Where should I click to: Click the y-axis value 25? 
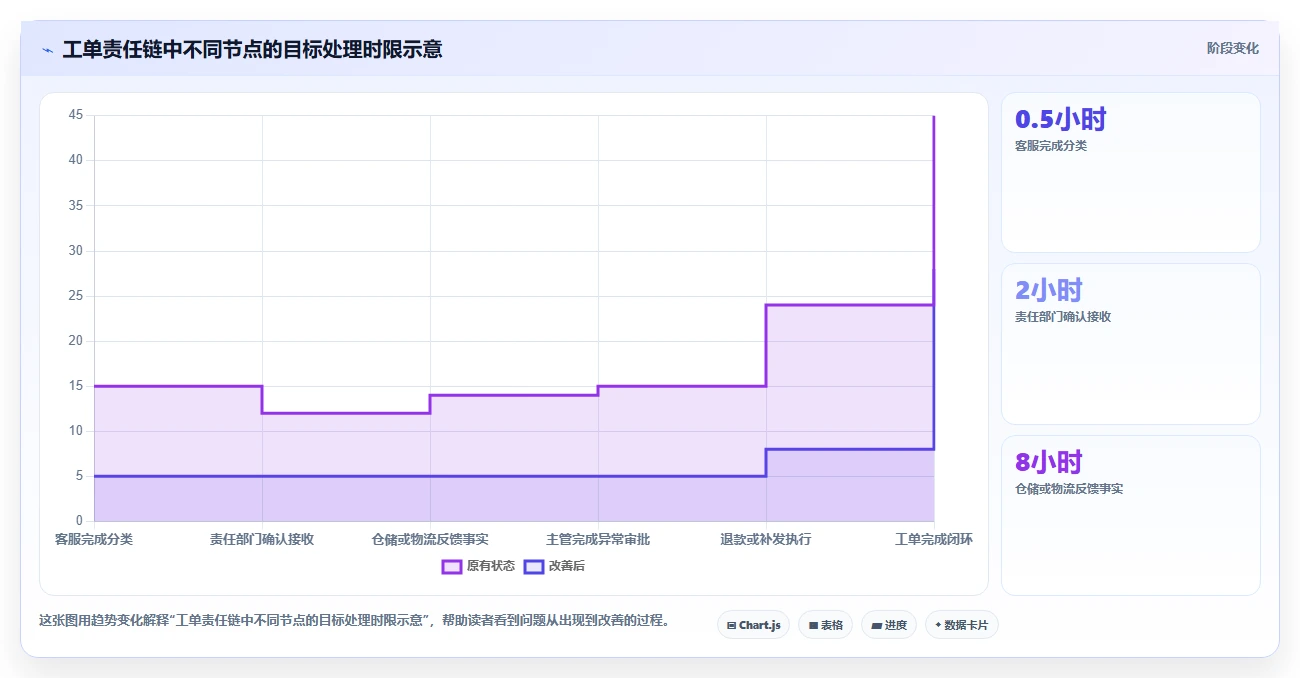(x=76, y=296)
